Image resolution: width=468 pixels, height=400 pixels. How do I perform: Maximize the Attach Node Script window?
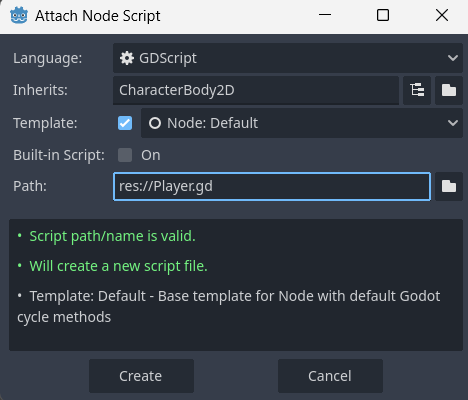[x=383, y=15]
